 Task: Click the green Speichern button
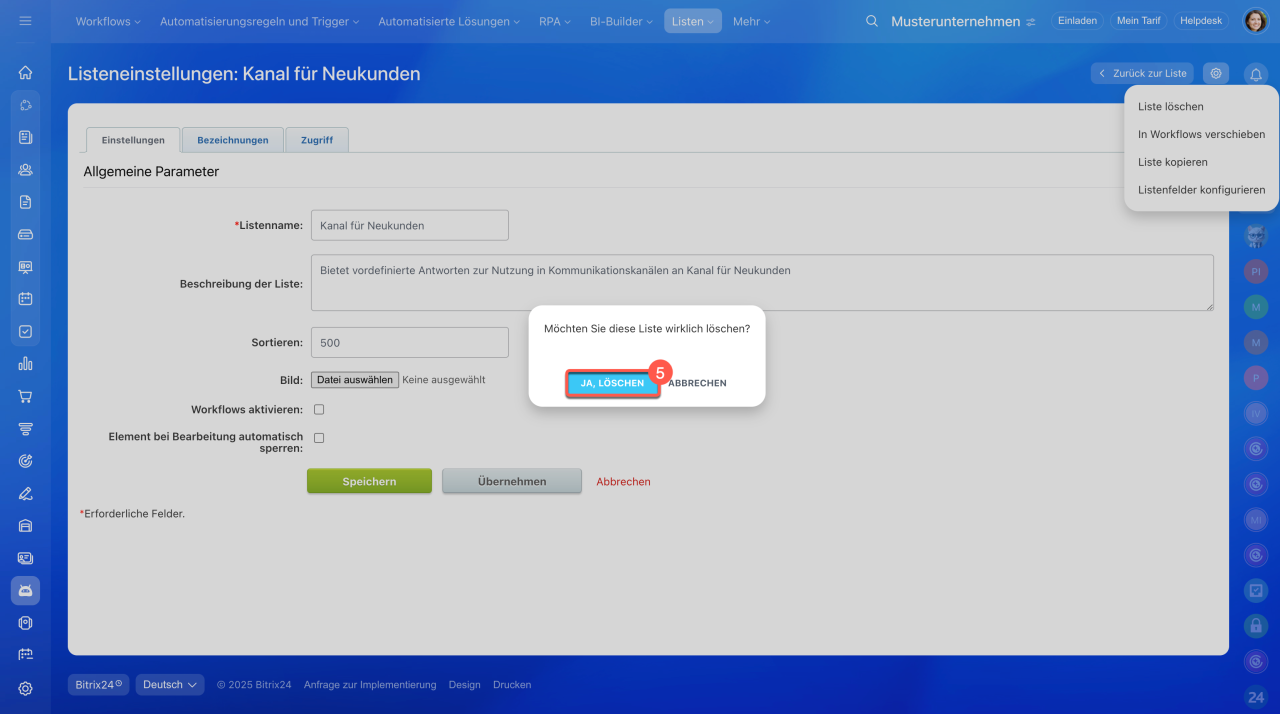pos(369,481)
